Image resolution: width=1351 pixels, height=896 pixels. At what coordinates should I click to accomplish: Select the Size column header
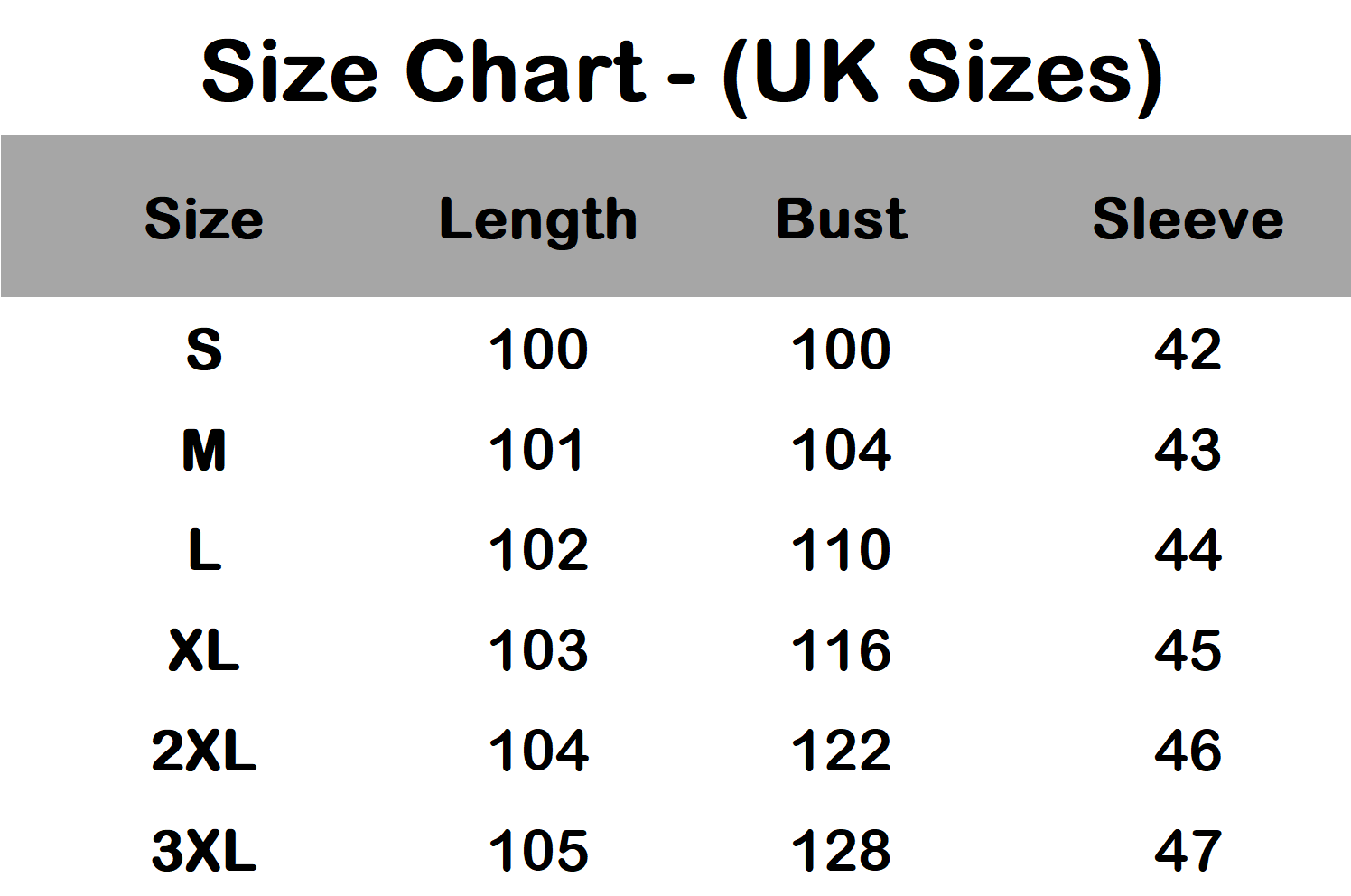204,219
